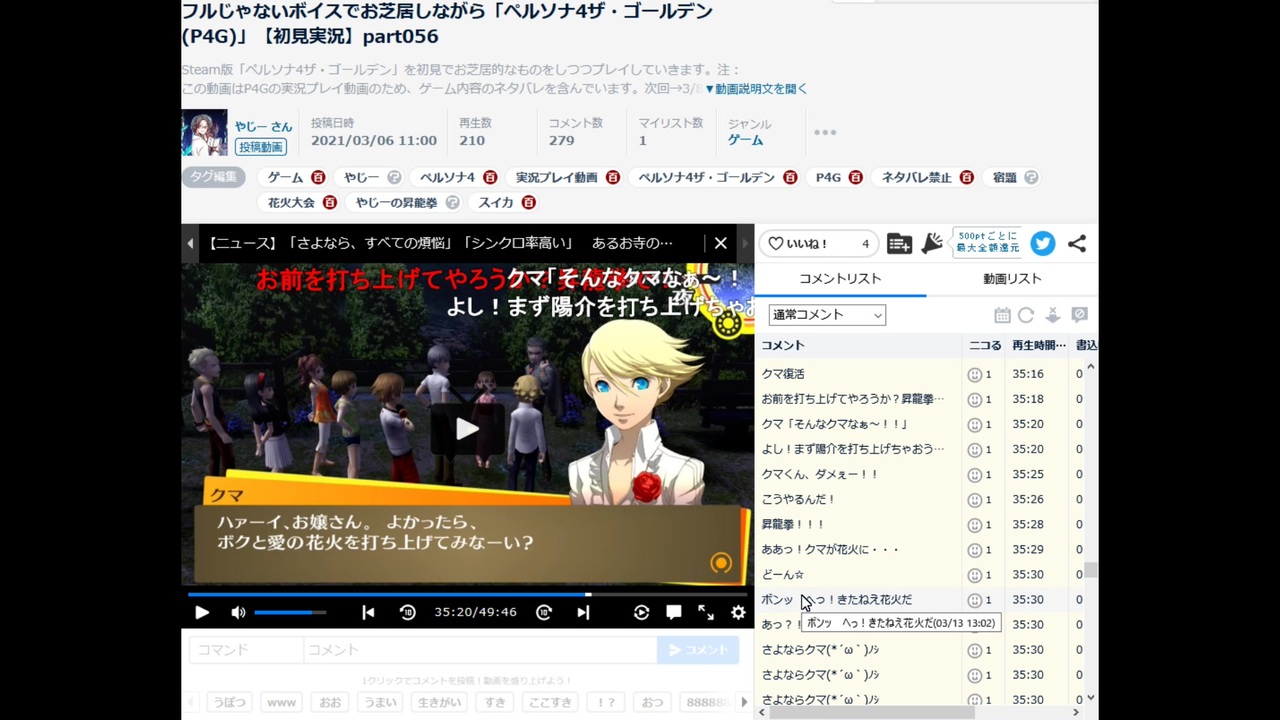This screenshot has height=720, width=1280.
Task: Post the うぽつ quick comment
Action: (x=229, y=703)
